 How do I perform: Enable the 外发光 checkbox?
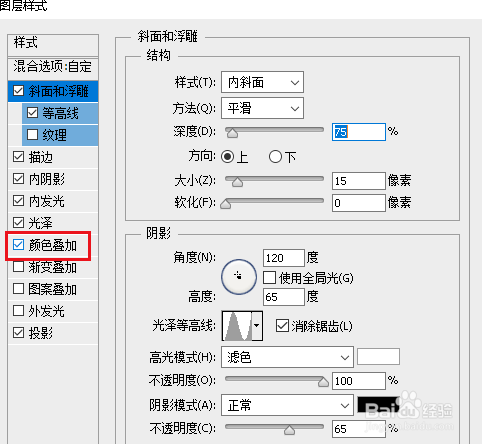(18, 311)
